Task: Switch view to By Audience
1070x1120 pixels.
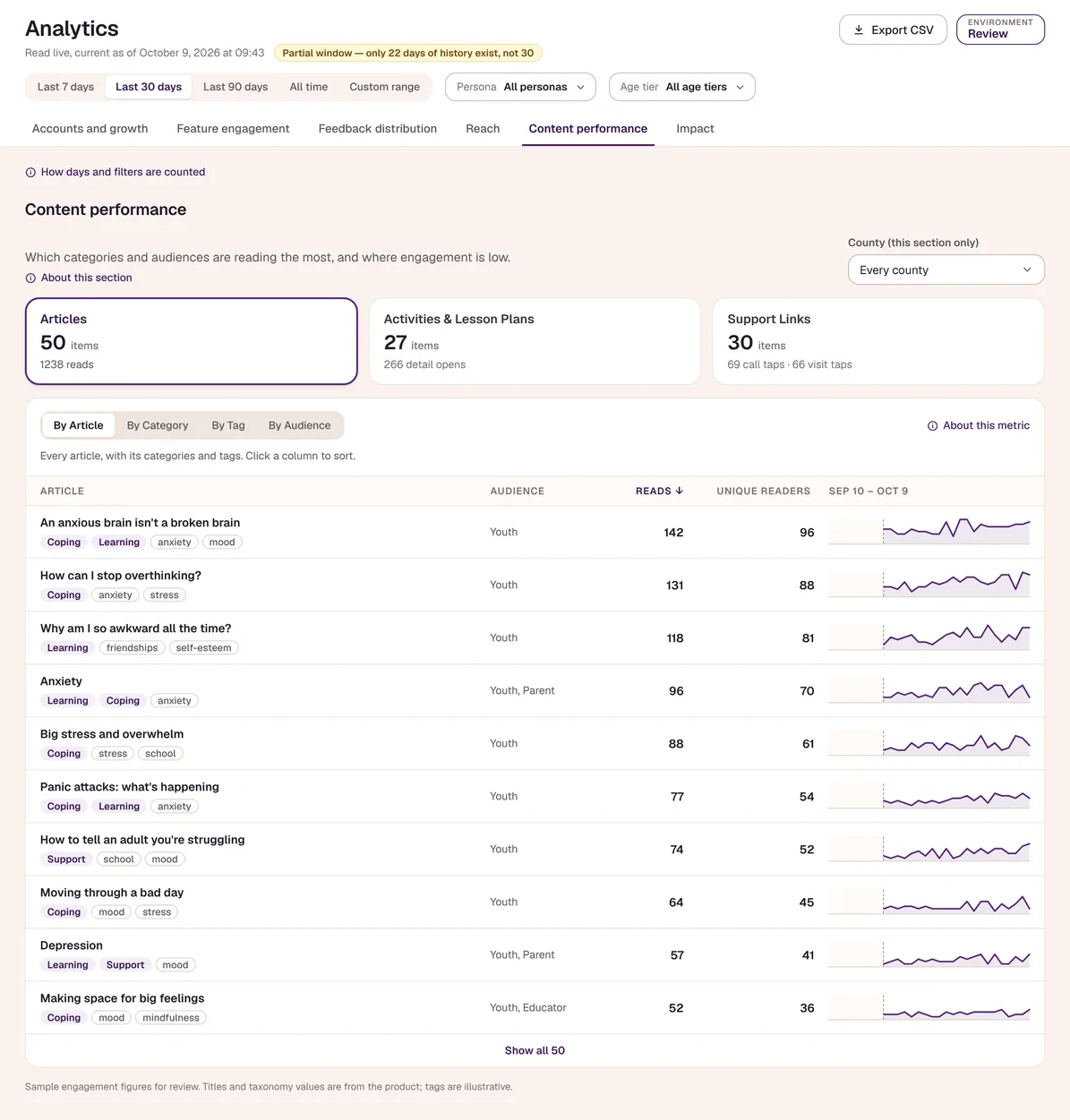Action: coord(300,425)
